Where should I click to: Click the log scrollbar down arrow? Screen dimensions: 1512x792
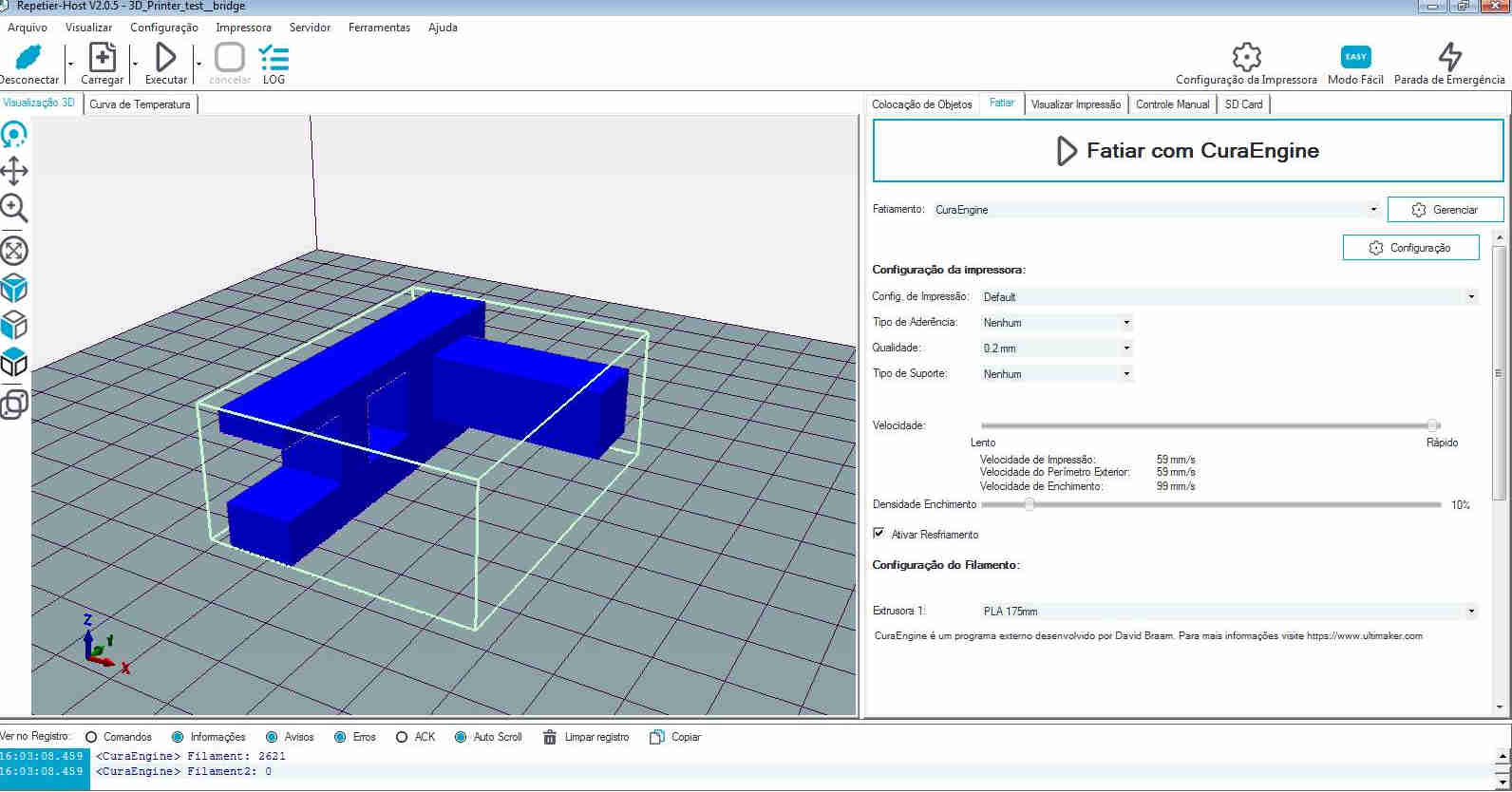[x=1503, y=783]
